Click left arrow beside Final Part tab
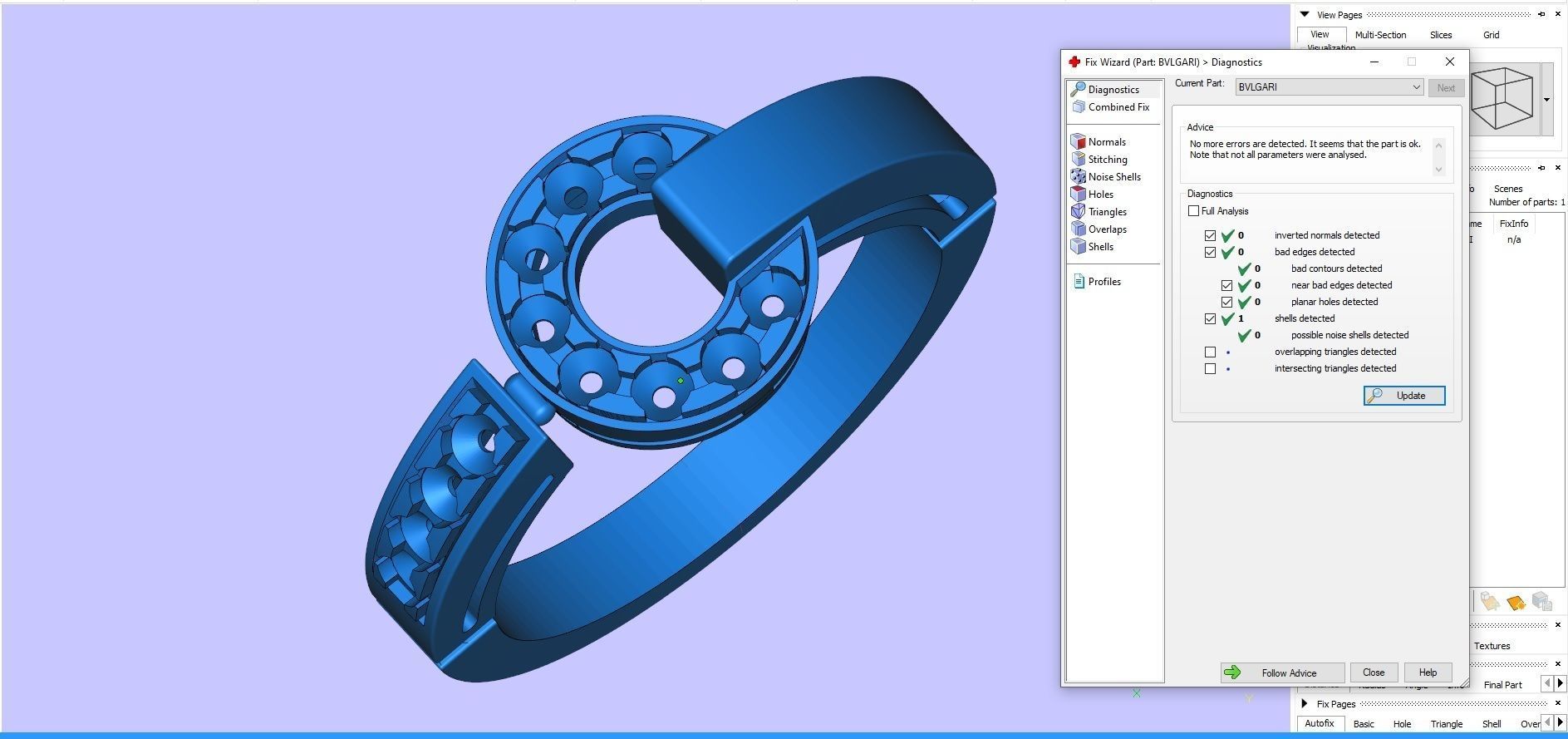The width and height of the screenshot is (1568, 739). pyautogui.click(x=1547, y=683)
